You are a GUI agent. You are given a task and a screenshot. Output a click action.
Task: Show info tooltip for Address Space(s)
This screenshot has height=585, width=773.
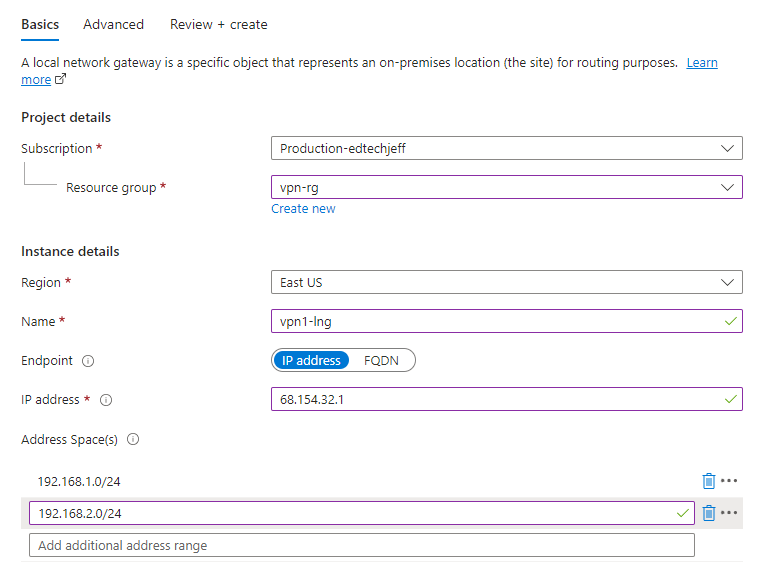[x=133, y=439]
